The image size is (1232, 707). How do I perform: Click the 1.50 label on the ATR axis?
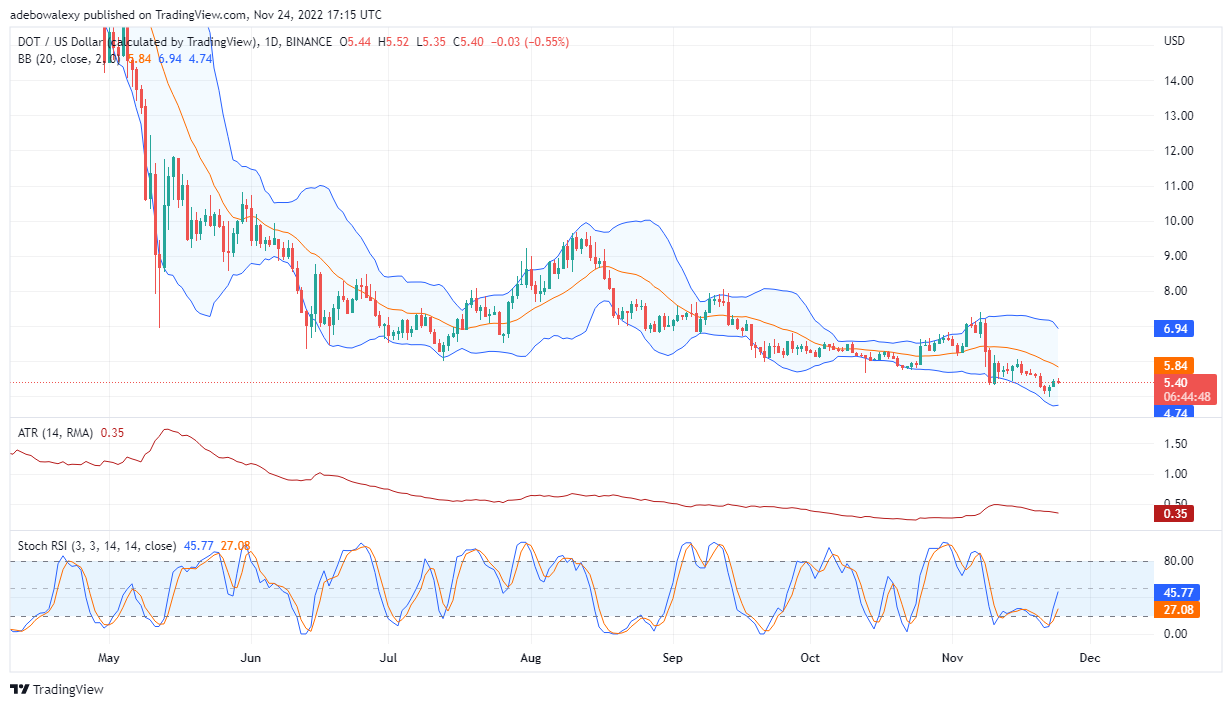(x=1175, y=444)
